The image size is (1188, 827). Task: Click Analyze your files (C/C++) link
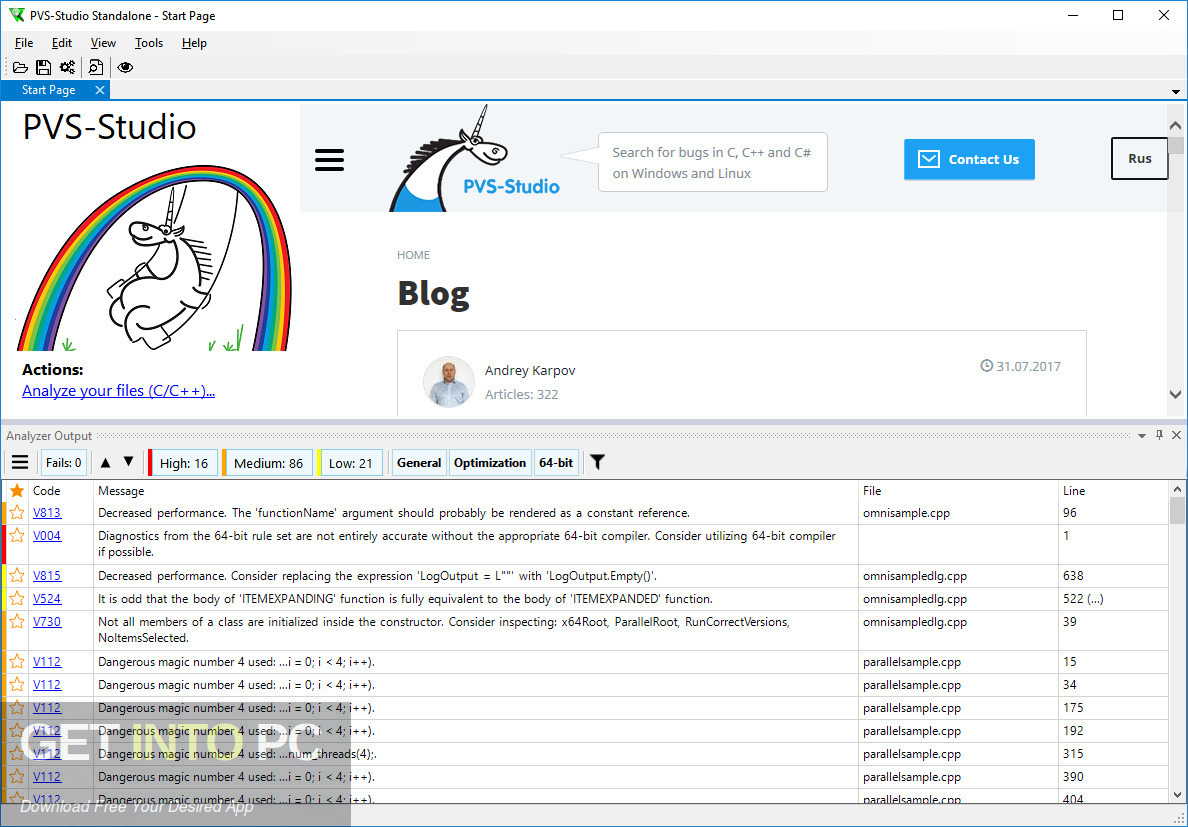[x=119, y=391]
